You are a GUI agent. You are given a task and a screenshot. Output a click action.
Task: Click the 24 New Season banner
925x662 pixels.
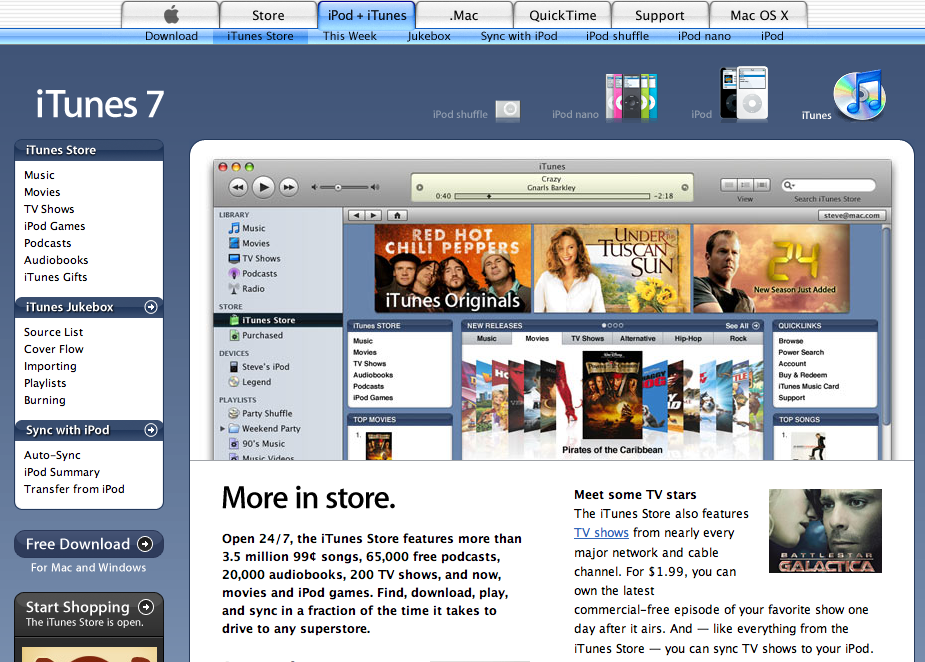tap(772, 268)
